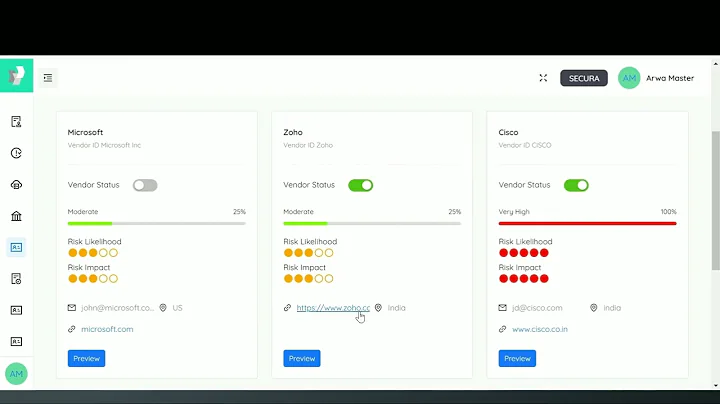This screenshot has width=720, height=404.
Task: Click Cisco Risk Impact red dots
Action: coord(523,279)
